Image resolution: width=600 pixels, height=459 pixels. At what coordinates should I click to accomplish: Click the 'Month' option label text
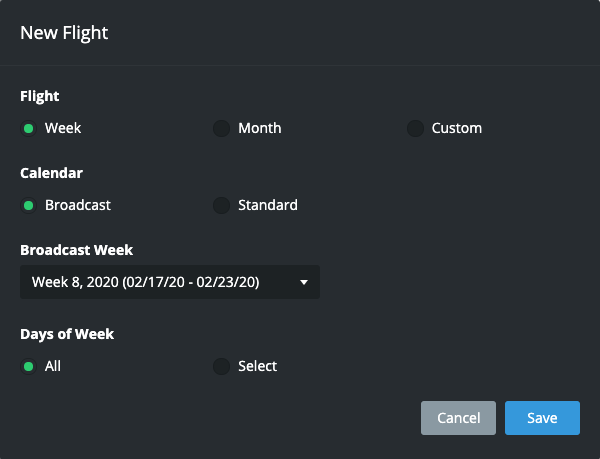[x=260, y=129]
